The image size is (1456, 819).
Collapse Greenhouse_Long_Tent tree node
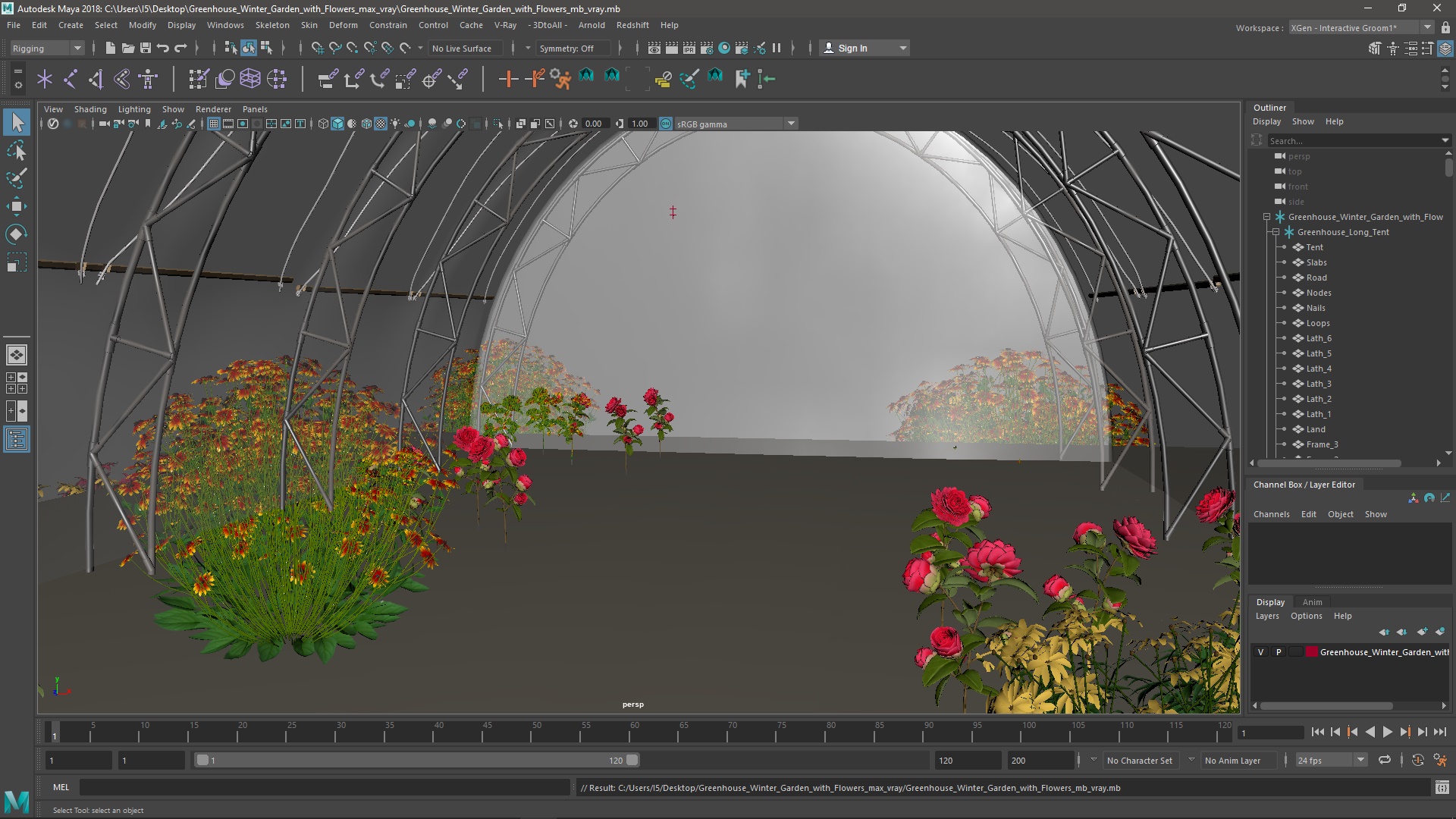[1276, 232]
